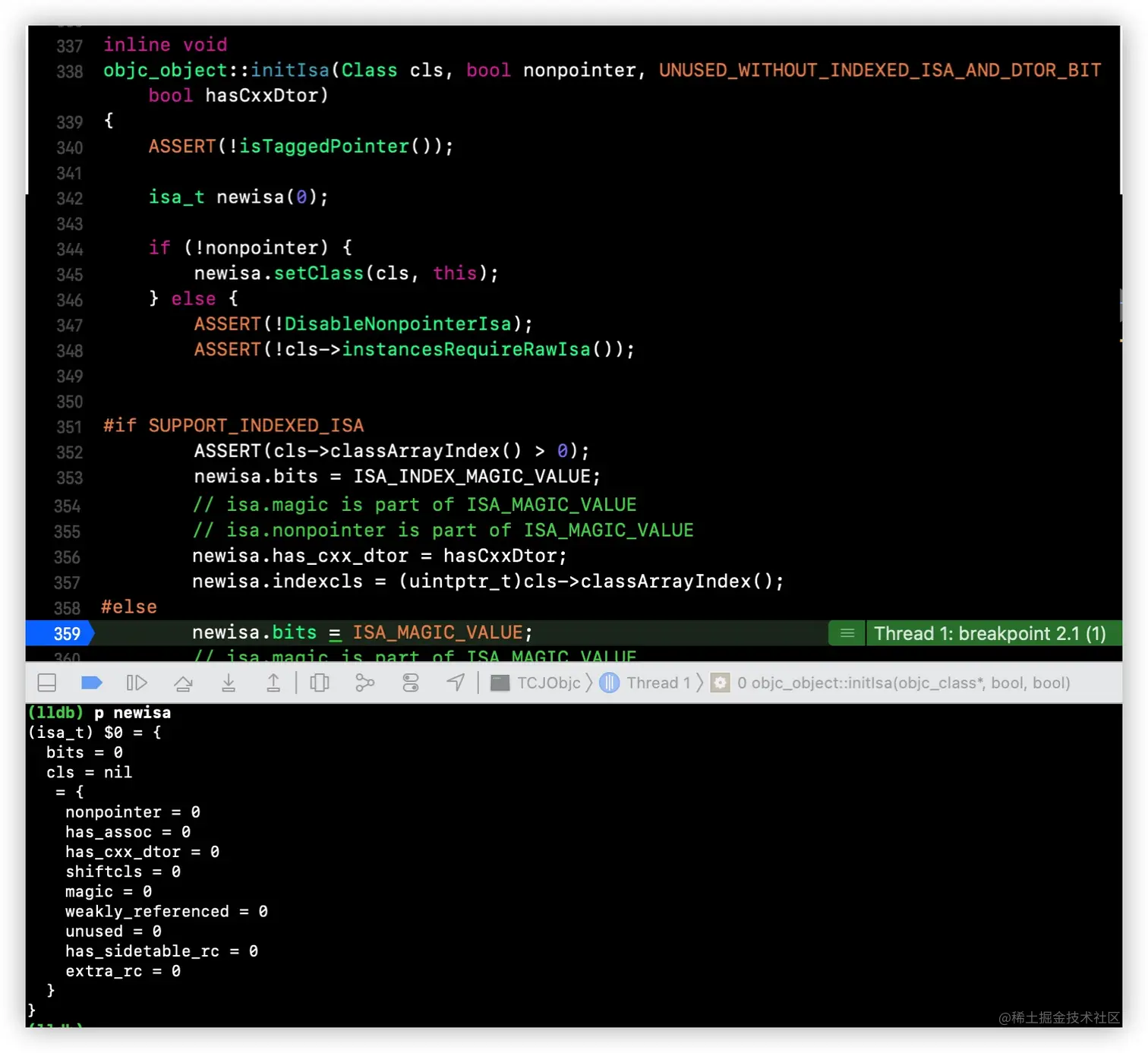Viewport: 1148px width, 1053px height.
Task: Deactivate breakpoints with the blue tag icon
Action: (91, 683)
